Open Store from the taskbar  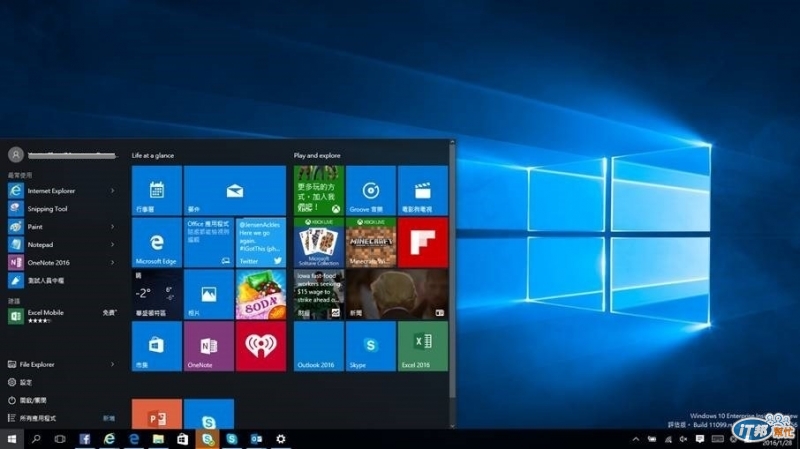click(x=183, y=439)
